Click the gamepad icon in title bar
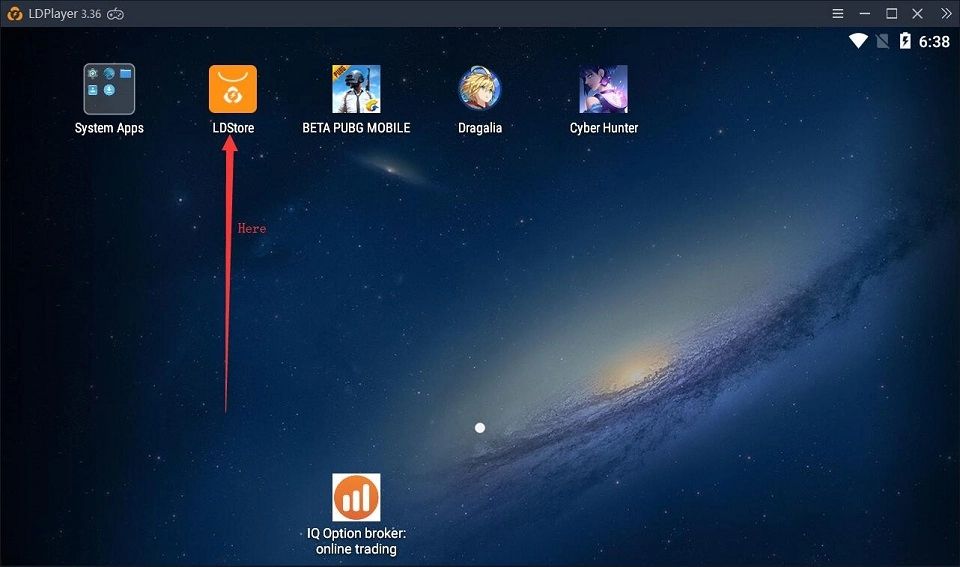This screenshot has height=567, width=960. pyautogui.click(x=116, y=13)
